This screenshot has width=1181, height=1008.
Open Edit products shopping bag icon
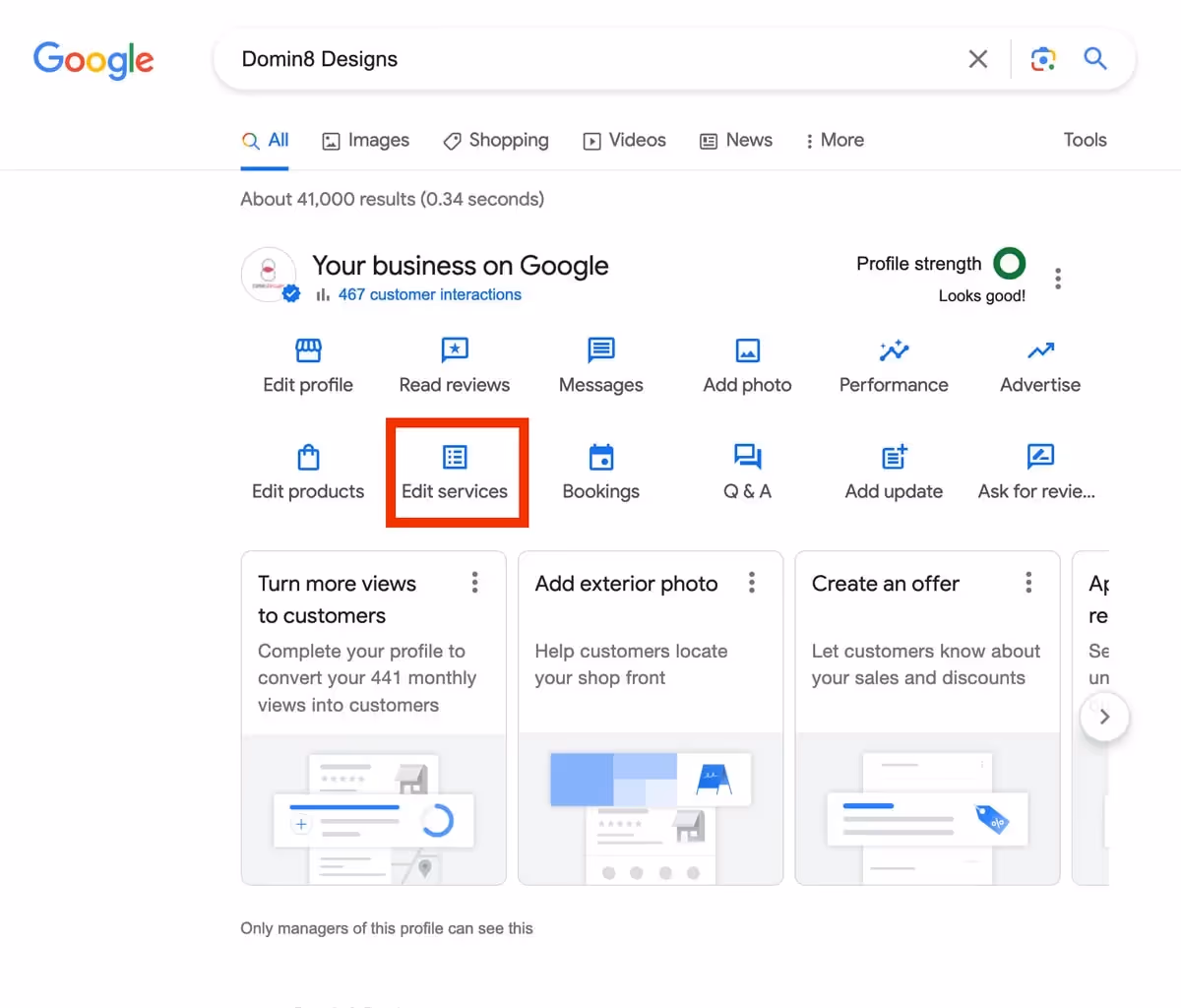point(308,457)
